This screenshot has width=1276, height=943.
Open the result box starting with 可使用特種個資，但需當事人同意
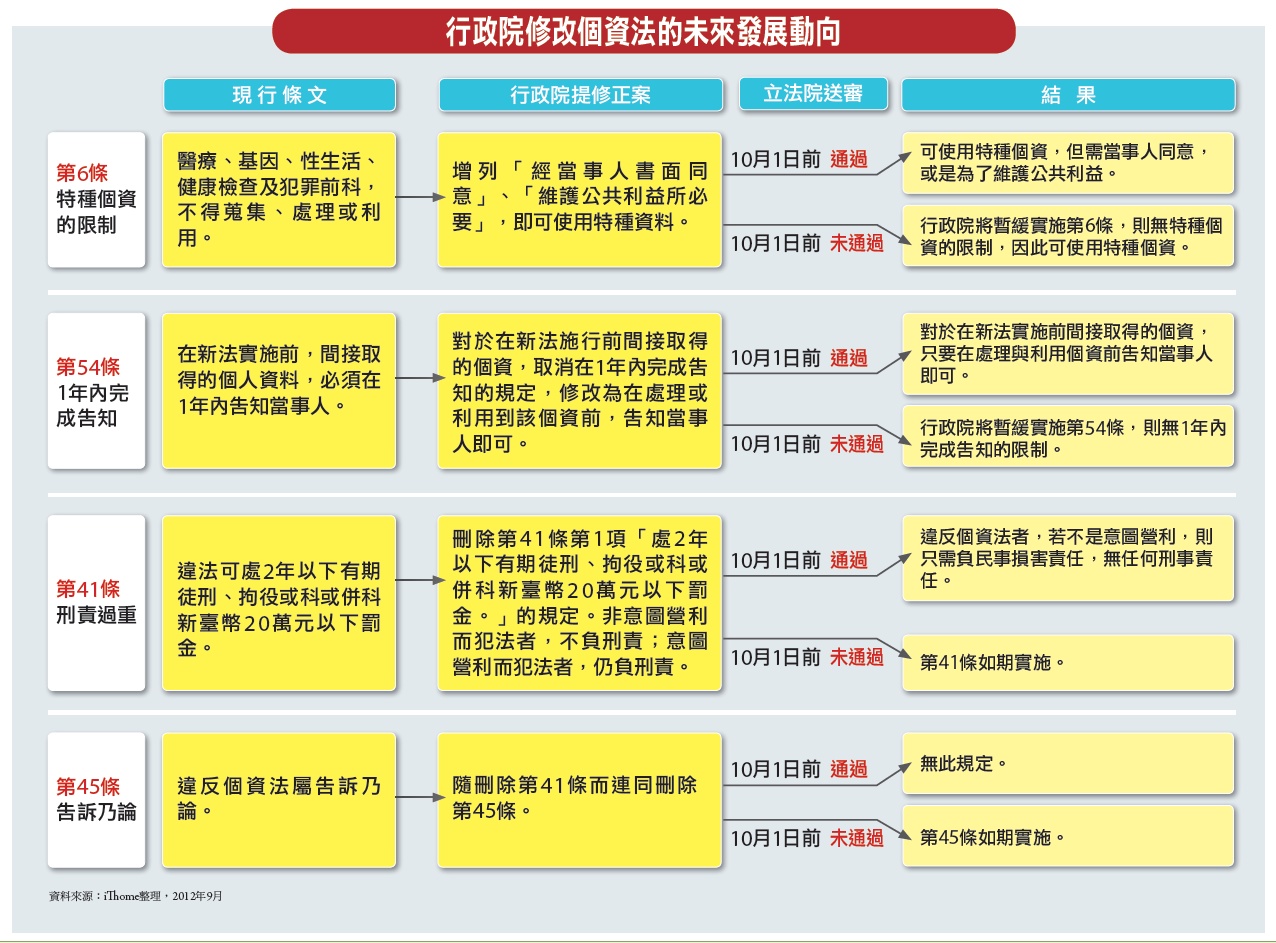point(1068,163)
